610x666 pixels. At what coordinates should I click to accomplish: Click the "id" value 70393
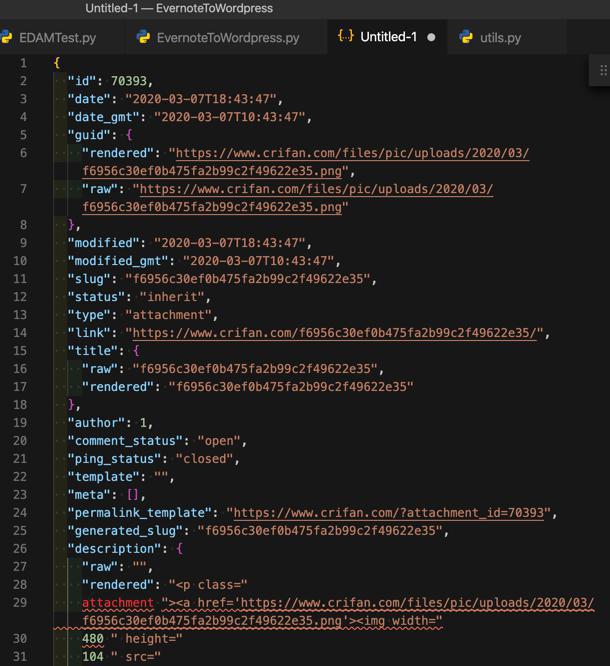pos(129,81)
